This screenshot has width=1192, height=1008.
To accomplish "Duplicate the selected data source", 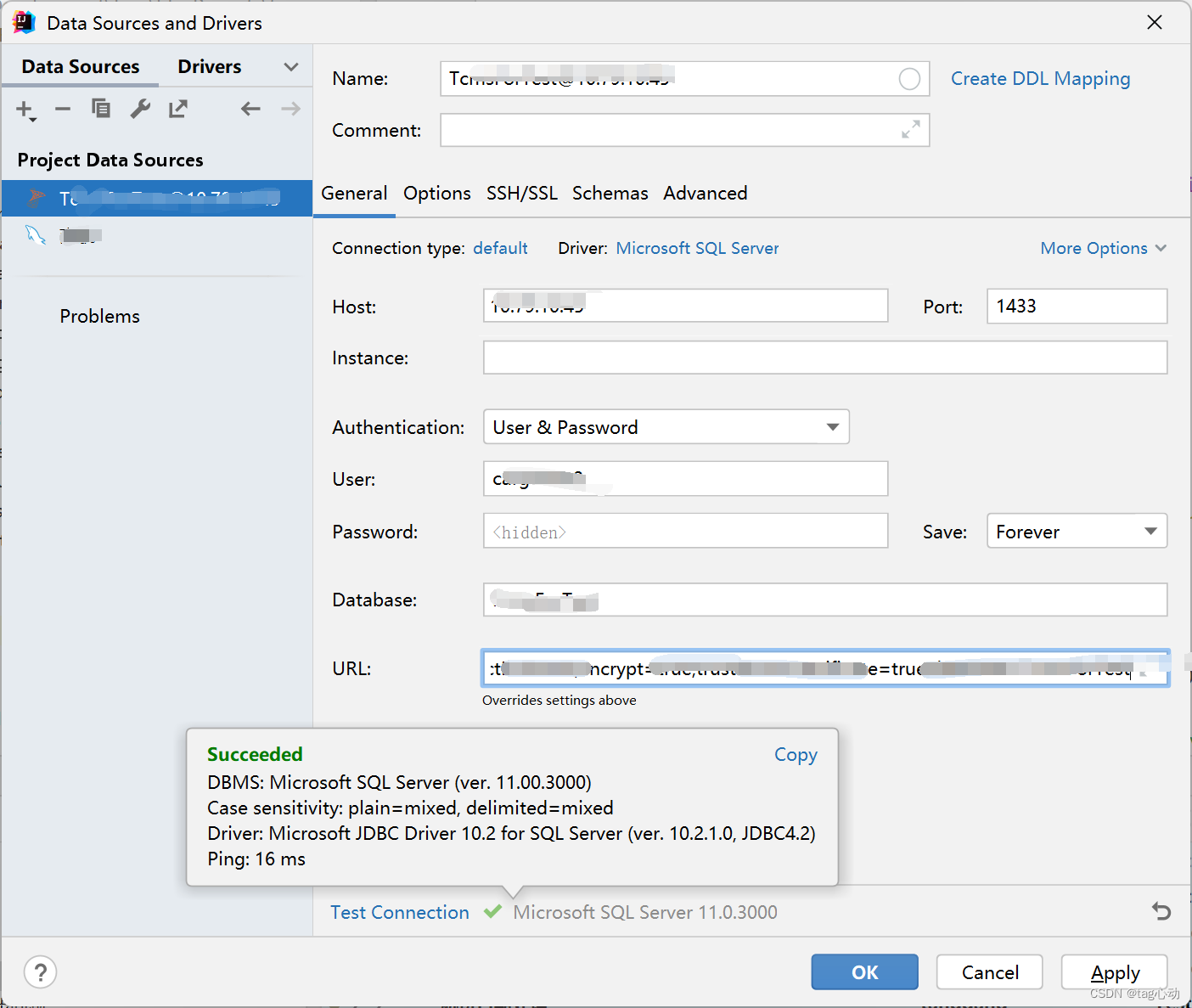I will [101, 109].
